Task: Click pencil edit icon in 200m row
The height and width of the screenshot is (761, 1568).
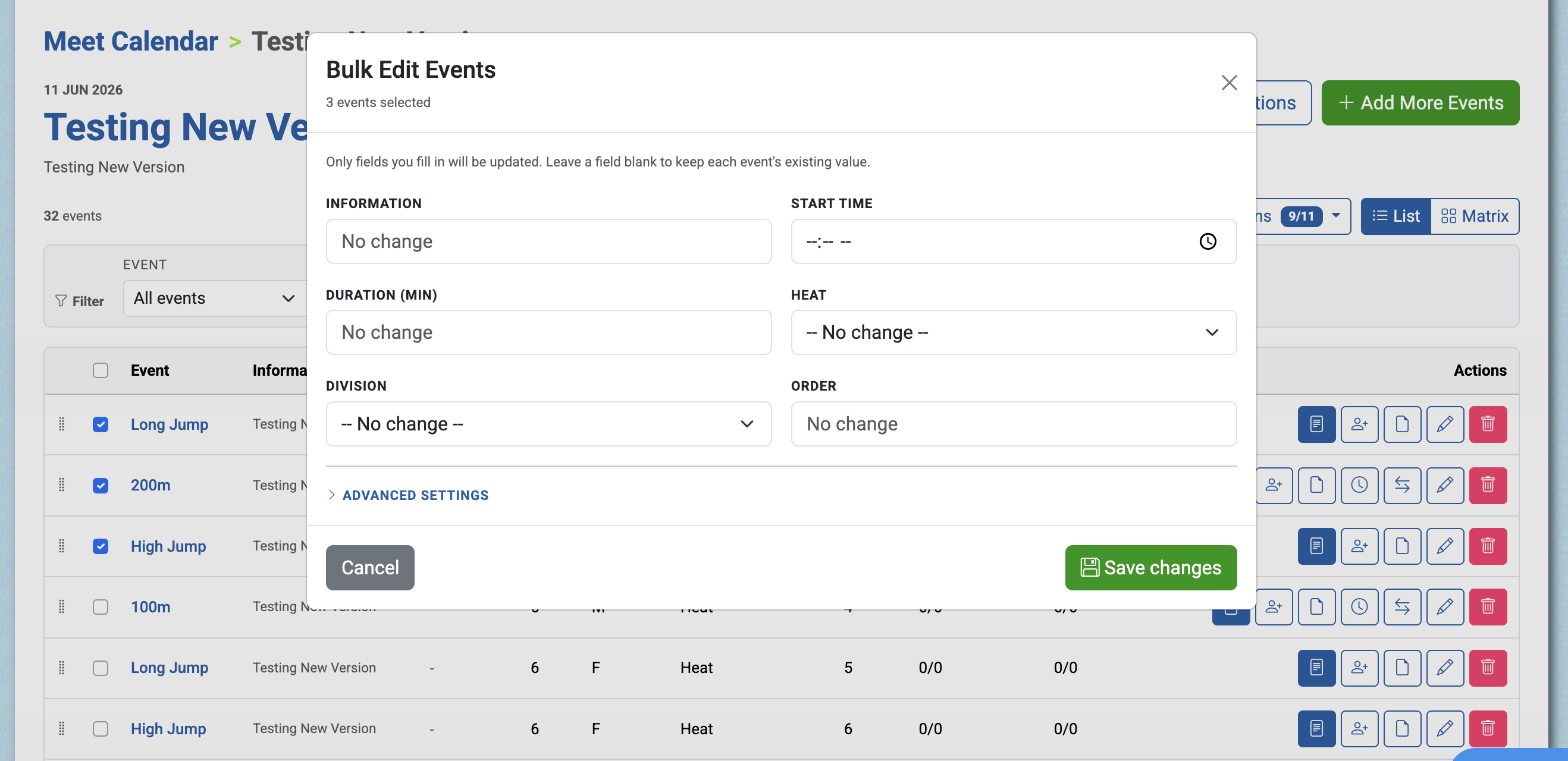Action: (1445, 485)
